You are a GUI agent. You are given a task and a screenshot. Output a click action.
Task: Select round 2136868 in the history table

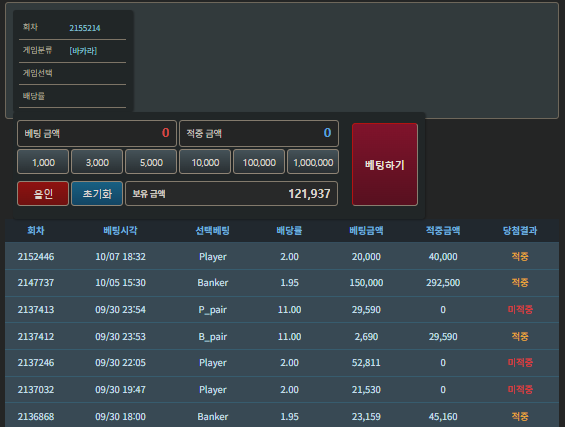(36, 417)
